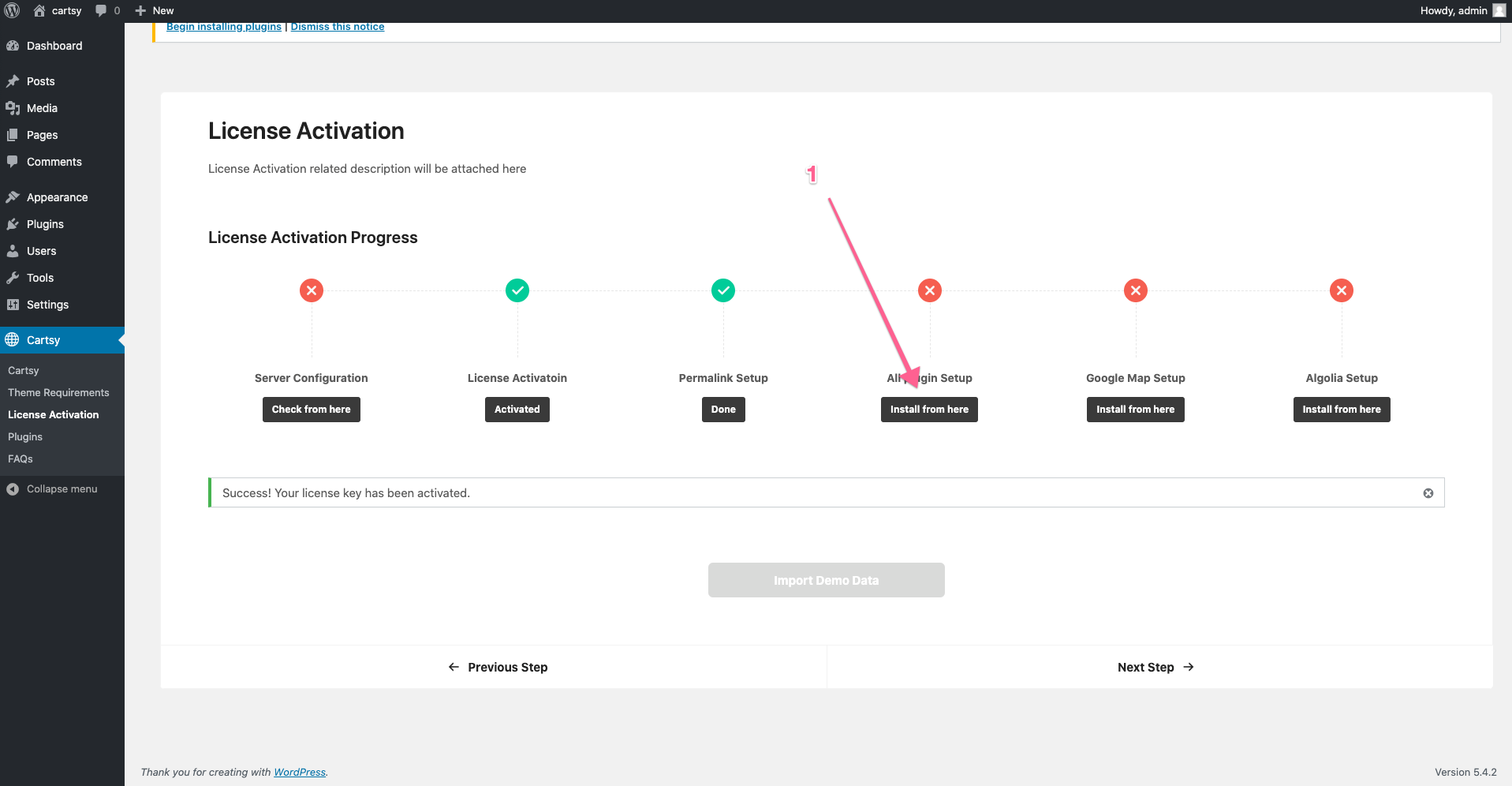Click Install from here under Algolia Setup
The height and width of the screenshot is (786, 1512).
tap(1342, 410)
